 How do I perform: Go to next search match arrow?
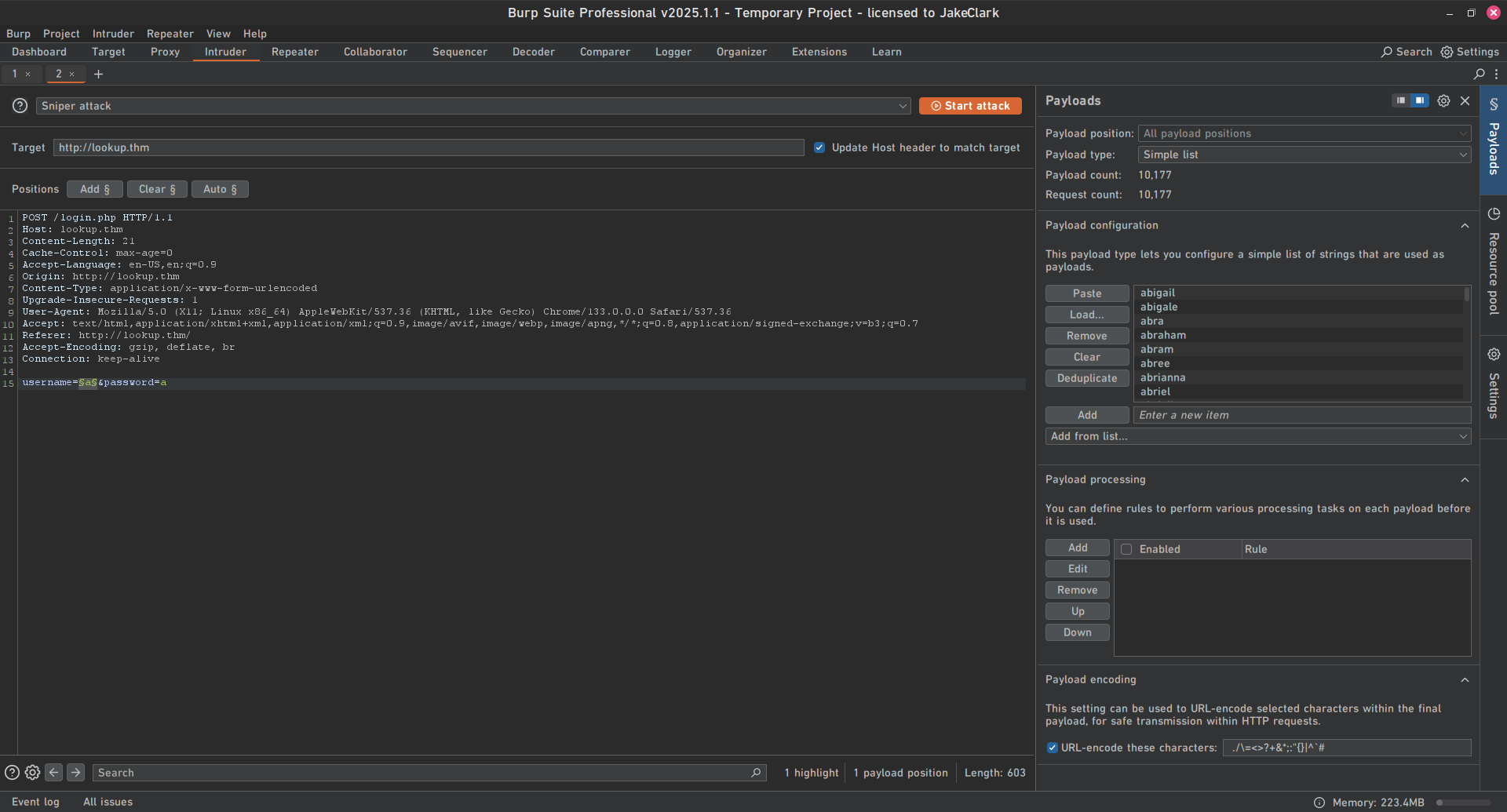coord(75,772)
